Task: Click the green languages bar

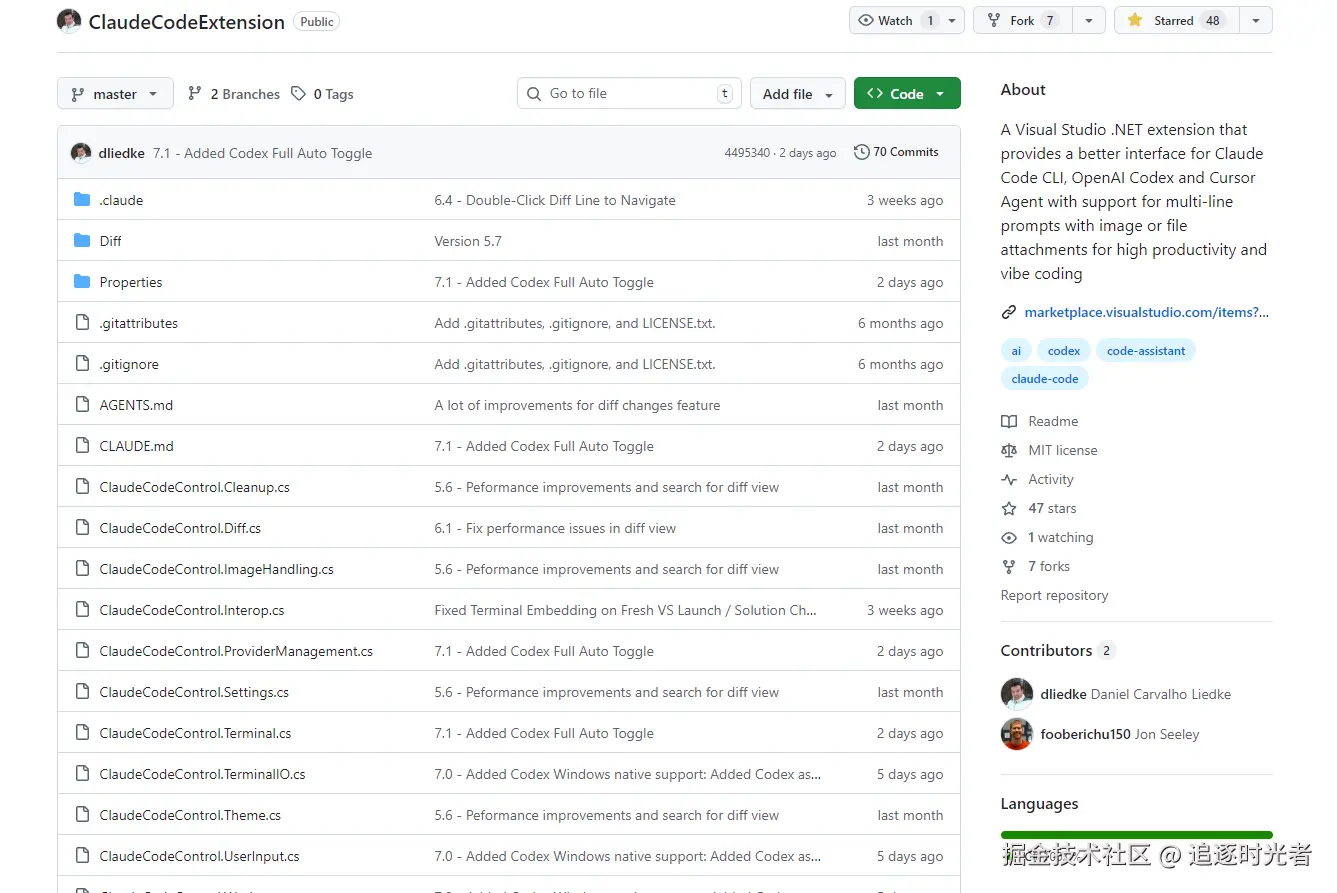Action: point(1136,835)
